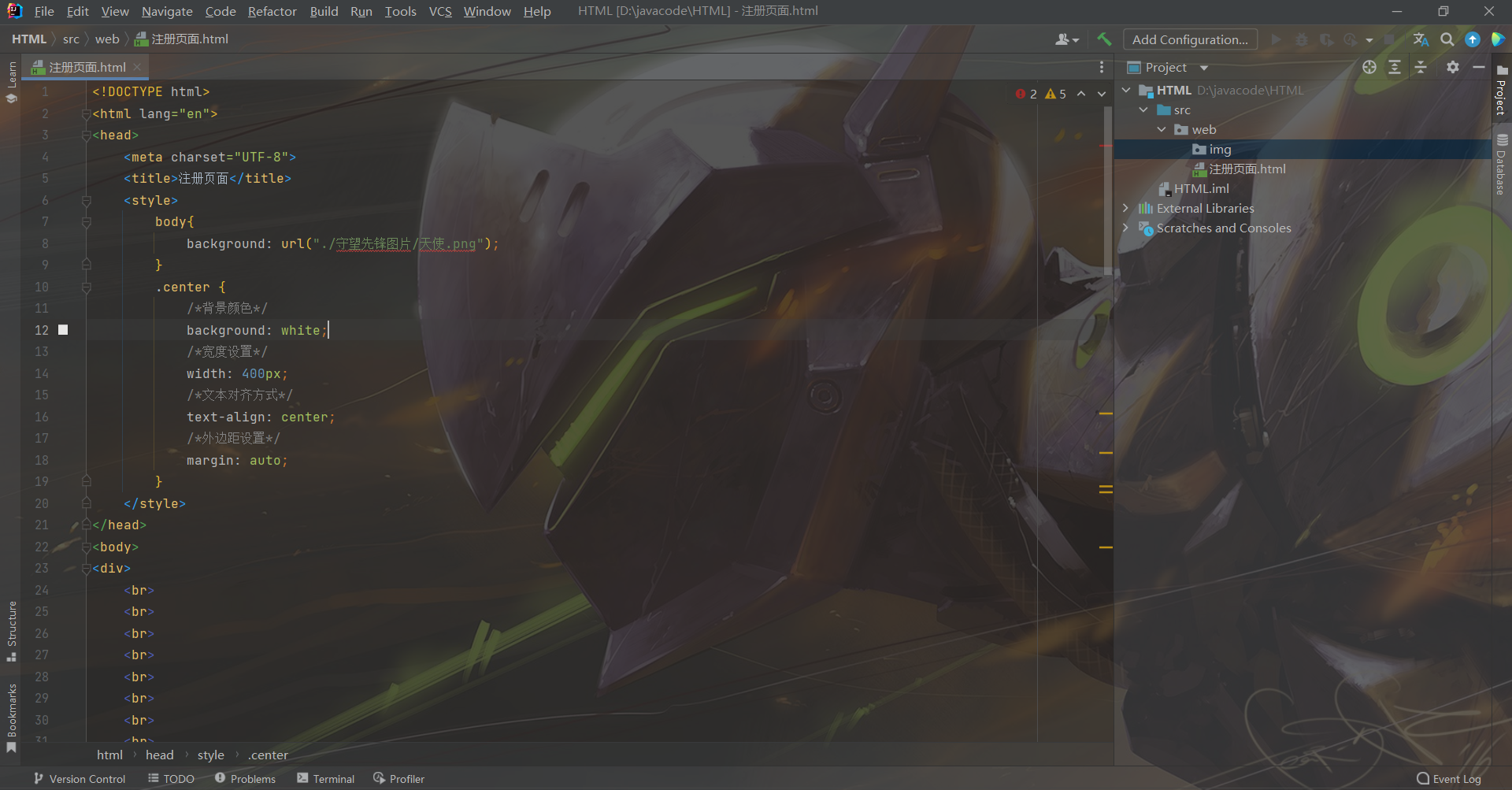Image resolution: width=1512 pixels, height=790 pixels.
Task: Click Add Configuration... button
Action: [1190, 39]
